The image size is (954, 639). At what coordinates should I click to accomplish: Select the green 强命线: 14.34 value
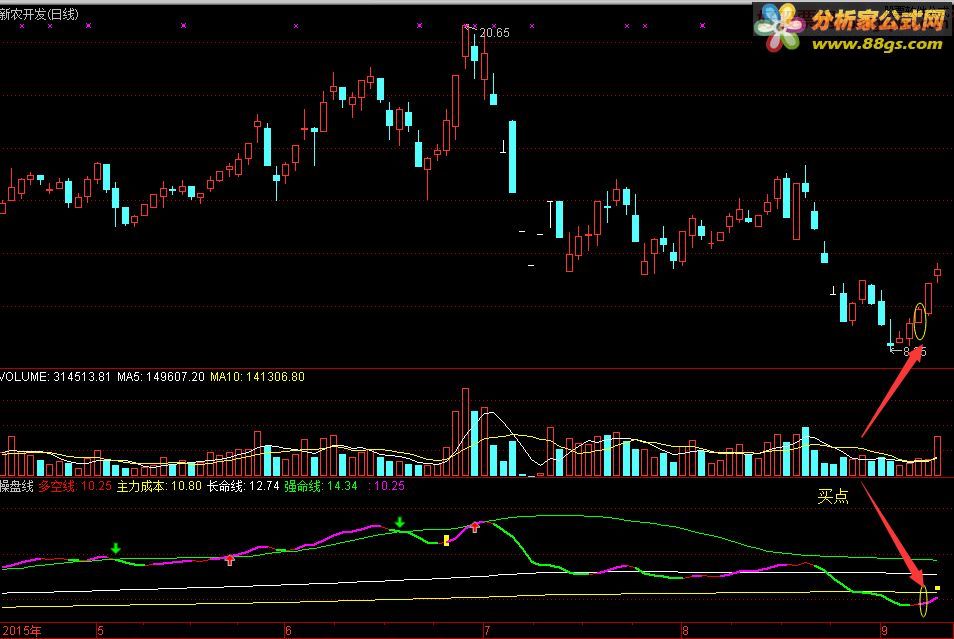point(321,486)
